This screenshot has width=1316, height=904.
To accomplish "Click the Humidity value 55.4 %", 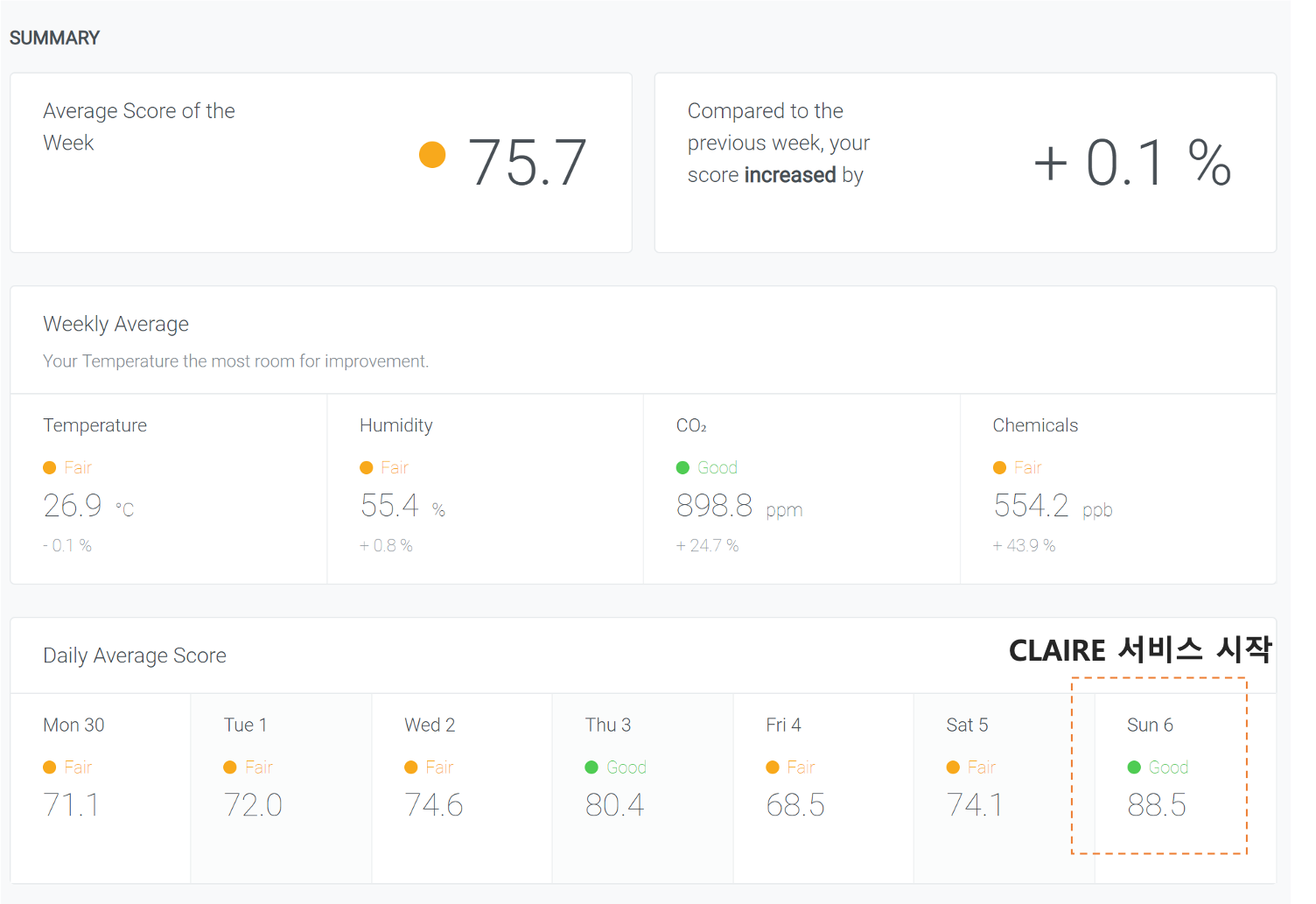I will [402, 506].
